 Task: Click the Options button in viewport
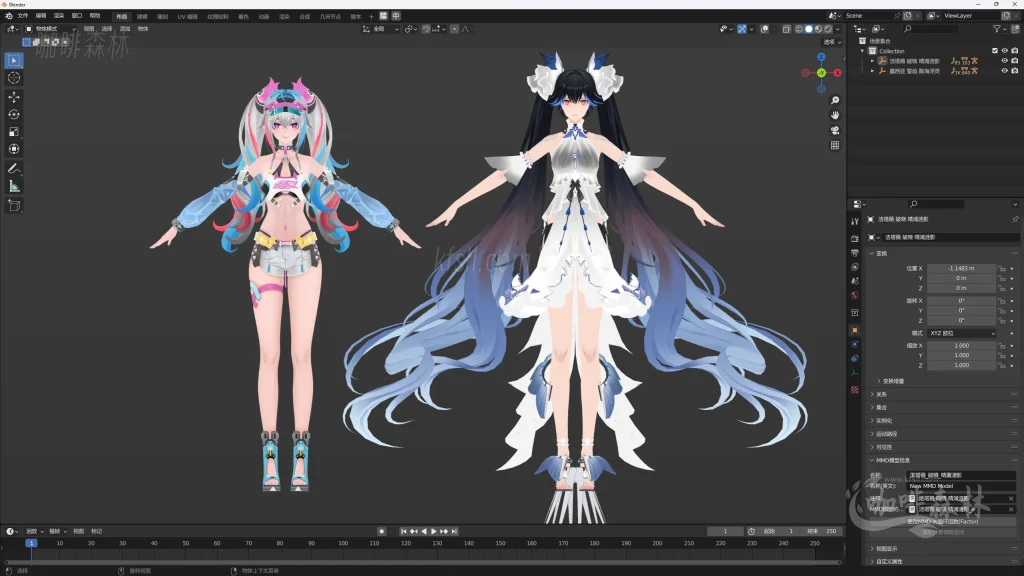831,42
